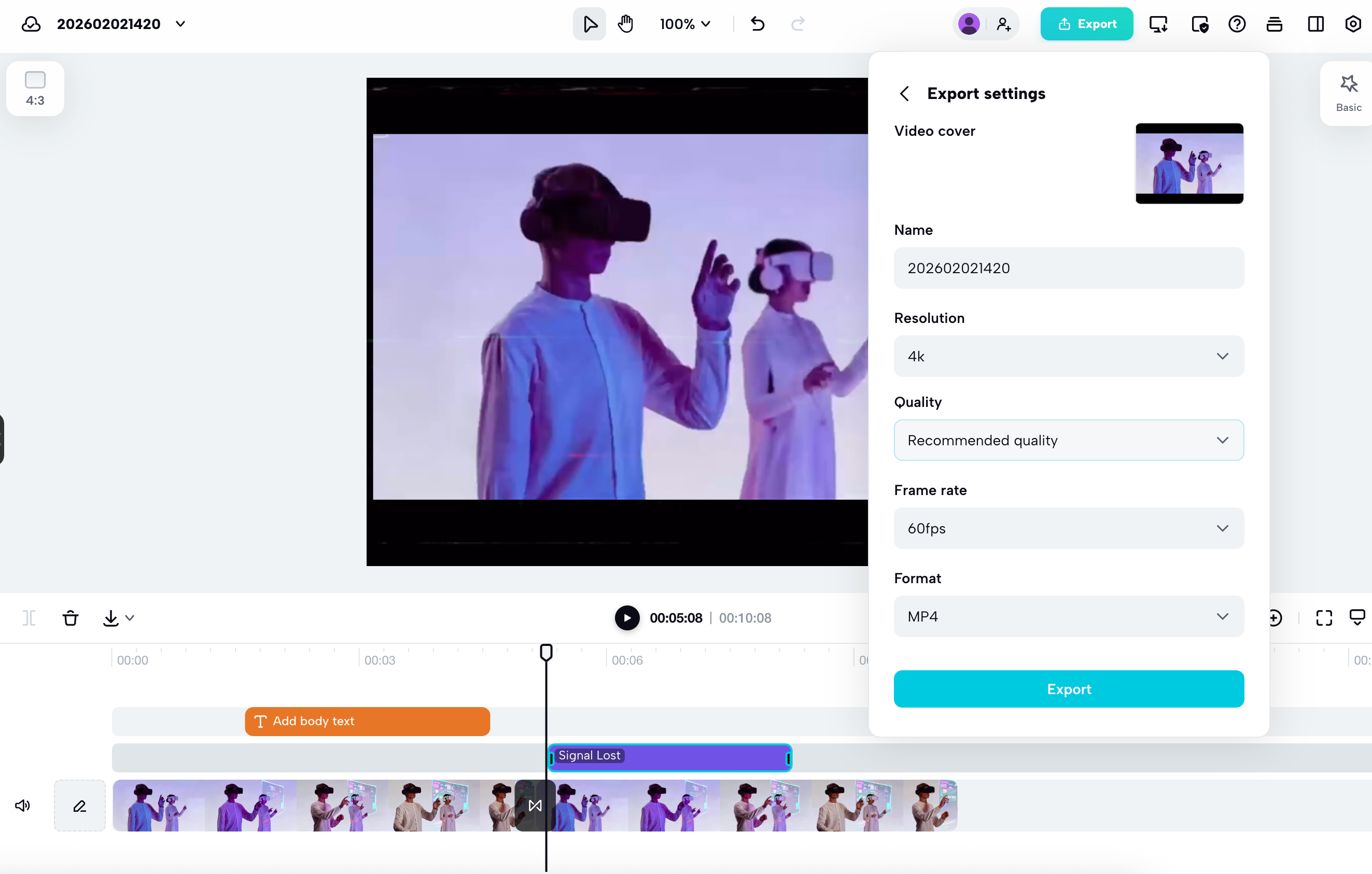Image resolution: width=1372 pixels, height=874 pixels.
Task: Delete the selected clip
Action: 71,617
